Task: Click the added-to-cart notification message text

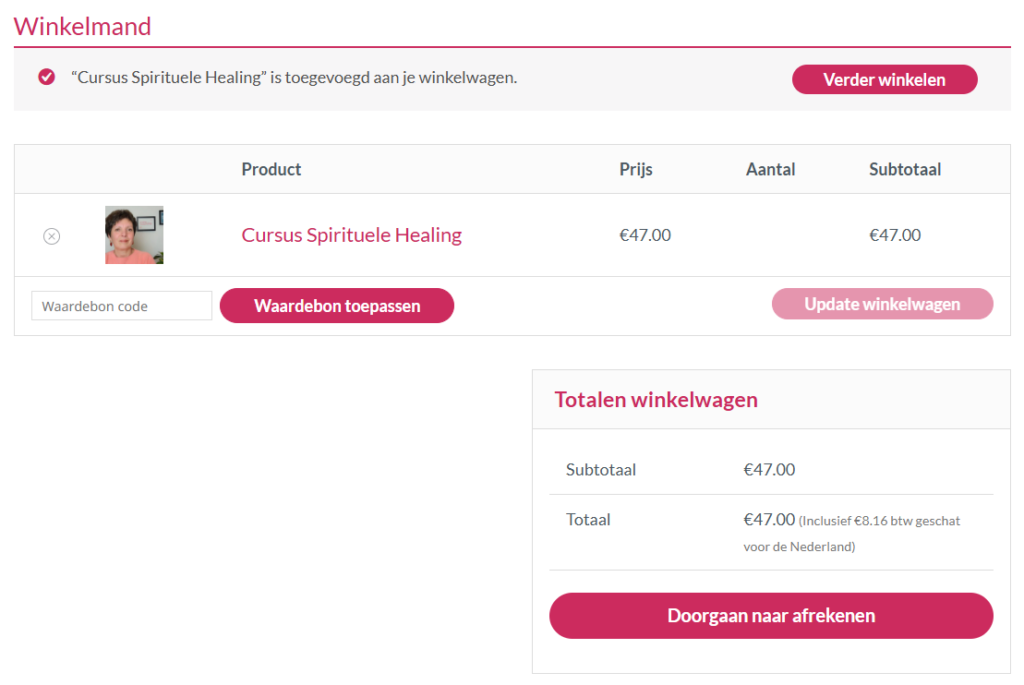Action: (294, 77)
